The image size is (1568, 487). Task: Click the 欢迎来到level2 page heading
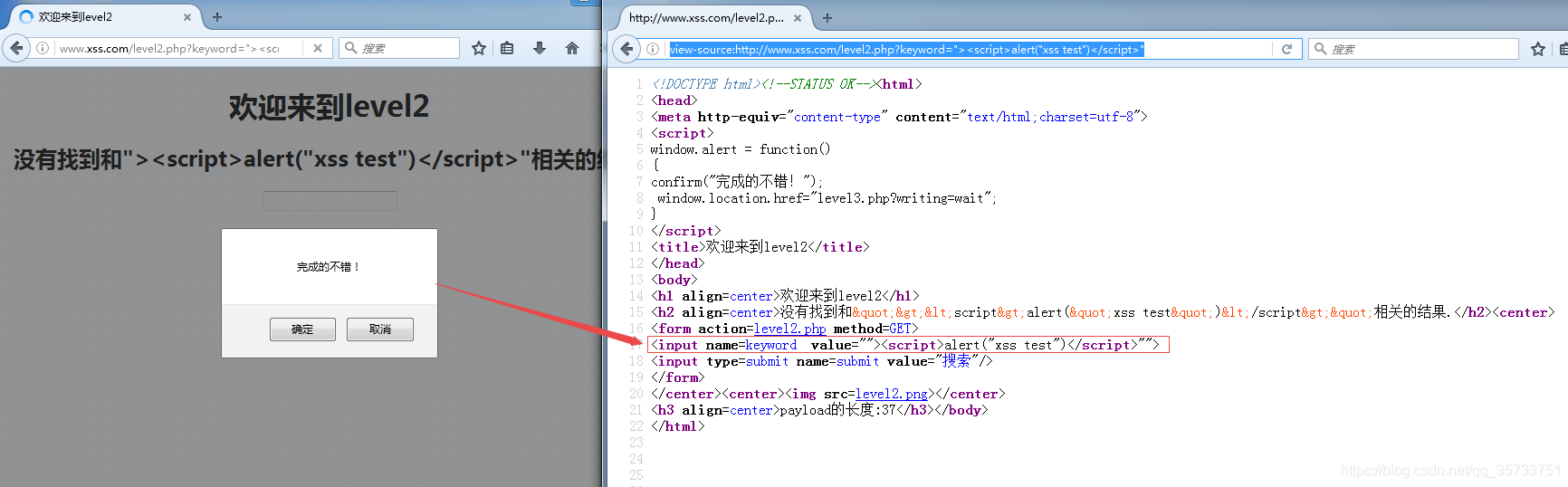pyautogui.click(x=329, y=107)
